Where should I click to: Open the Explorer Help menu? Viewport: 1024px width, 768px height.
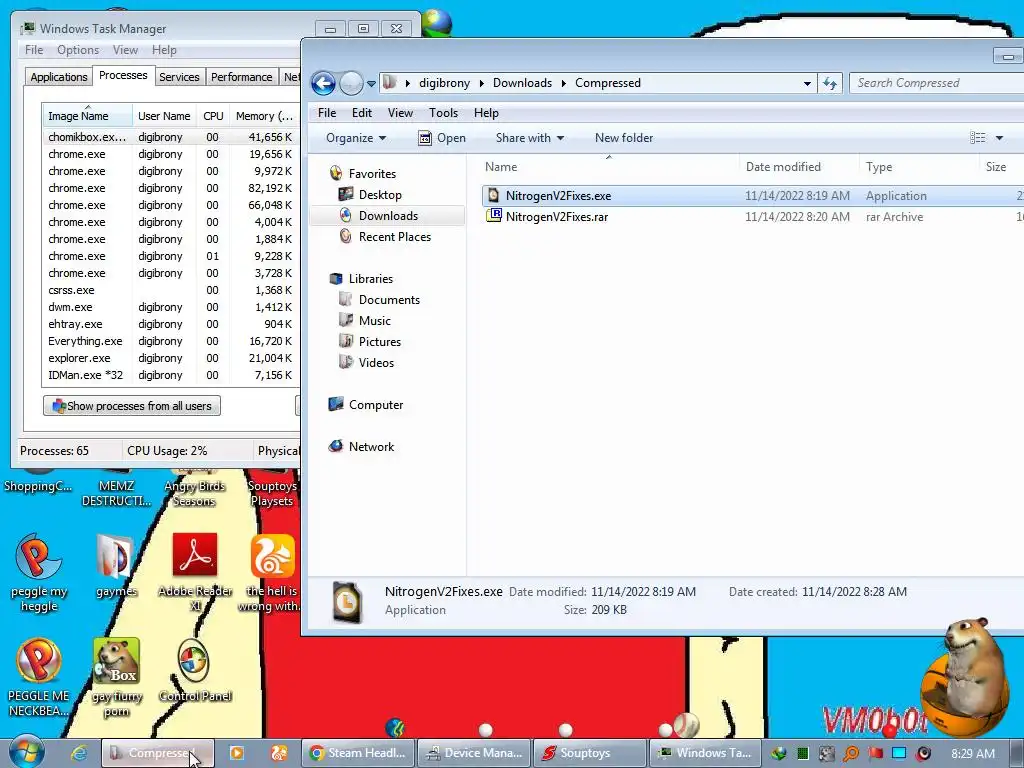pos(487,113)
